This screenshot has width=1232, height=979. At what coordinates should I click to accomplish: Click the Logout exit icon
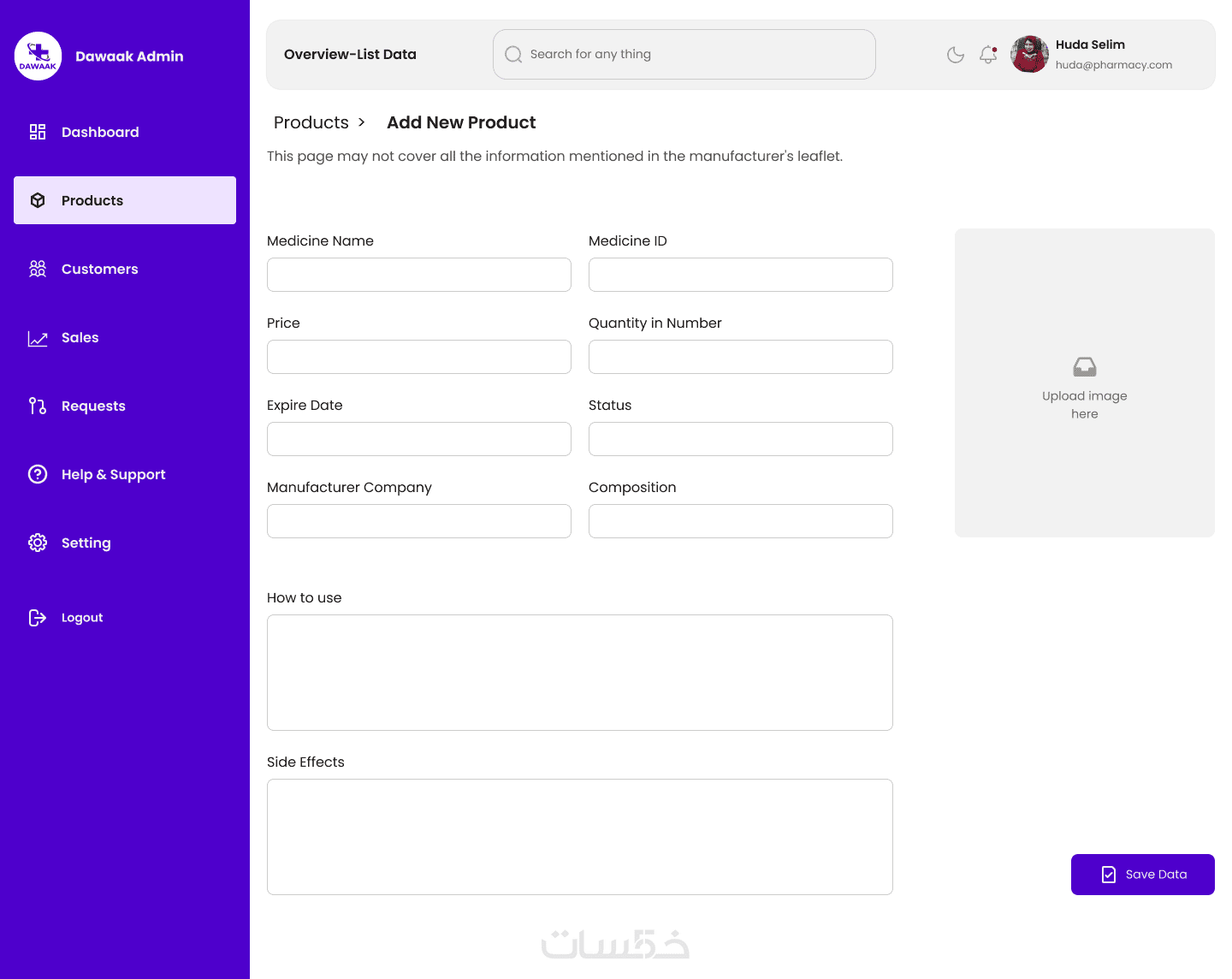click(38, 618)
